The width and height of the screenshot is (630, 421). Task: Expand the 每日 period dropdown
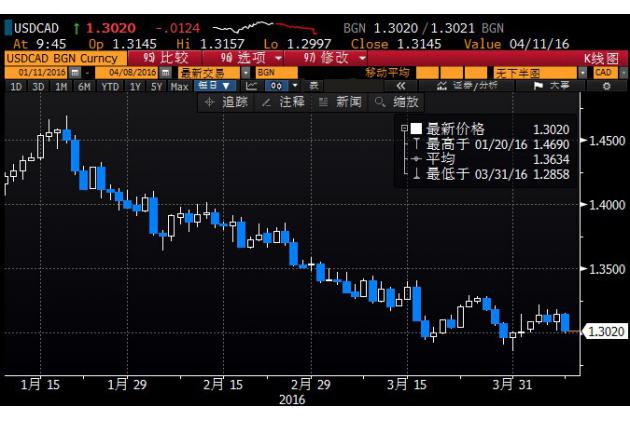[215, 87]
